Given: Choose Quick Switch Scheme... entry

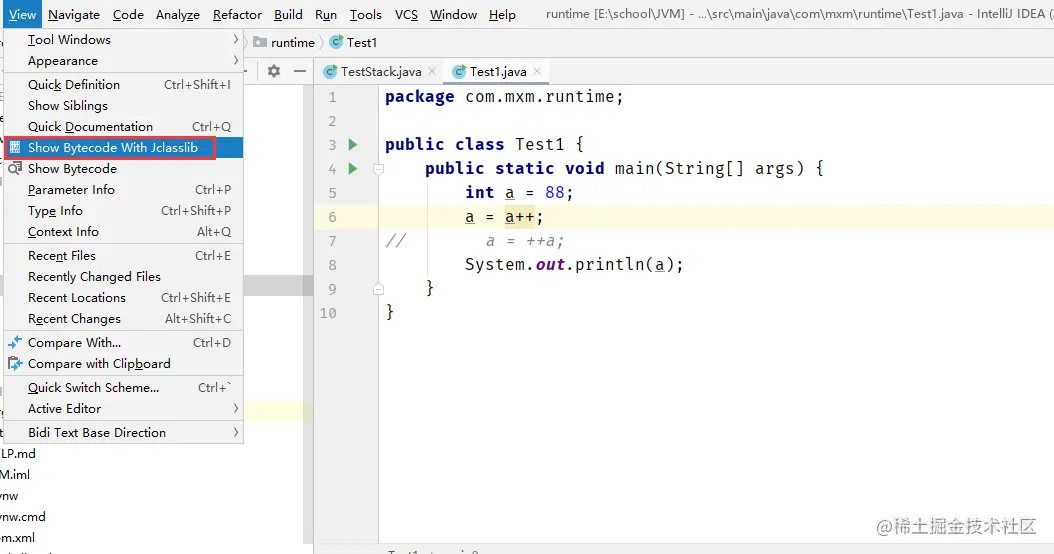Looking at the screenshot, I should tap(124, 387).
